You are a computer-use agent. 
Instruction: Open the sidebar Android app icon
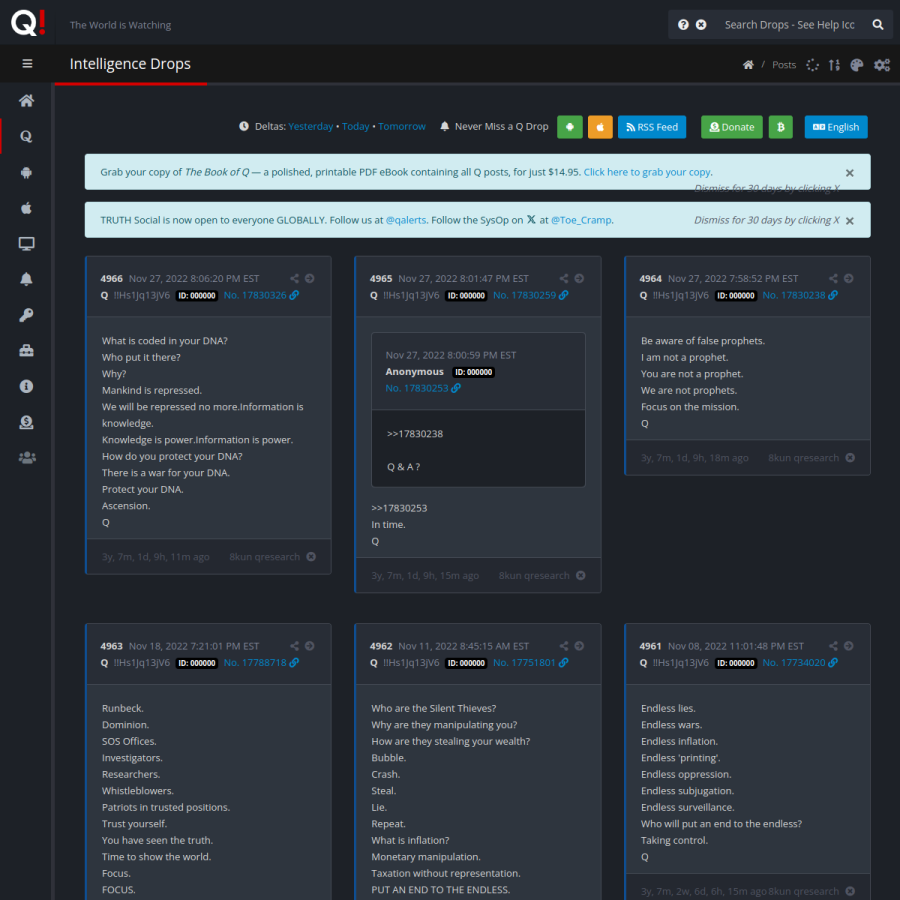pyautogui.click(x=26, y=172)
